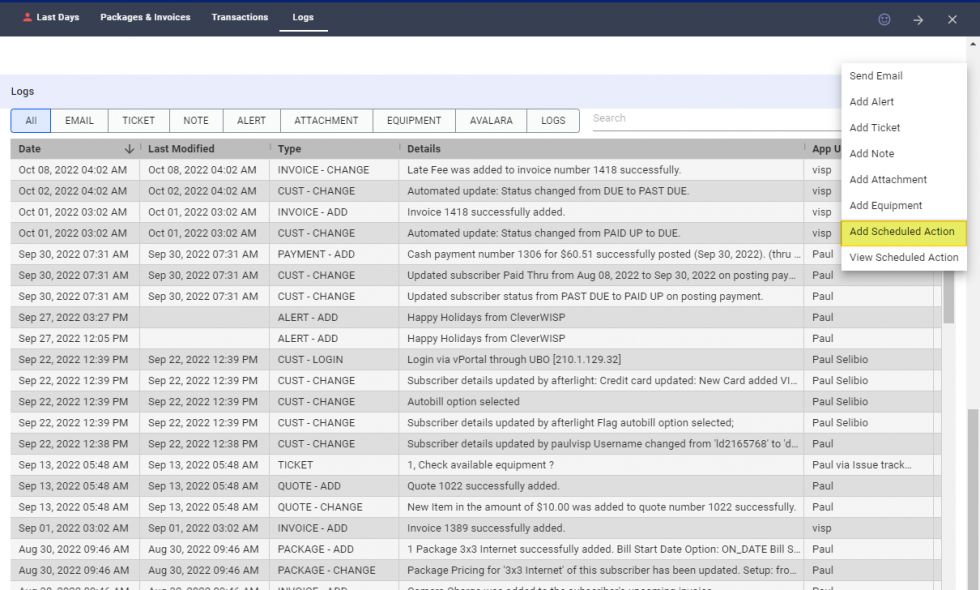This screenshot has width=980, height=590.
Task: Open the Packages & Invoices tab
Action: [145, 17]
